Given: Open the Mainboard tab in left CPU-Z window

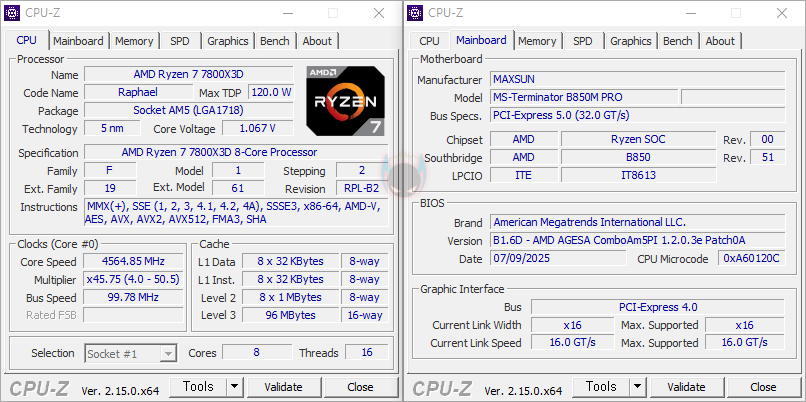Looking at the screenshot, I should point(78,41).
